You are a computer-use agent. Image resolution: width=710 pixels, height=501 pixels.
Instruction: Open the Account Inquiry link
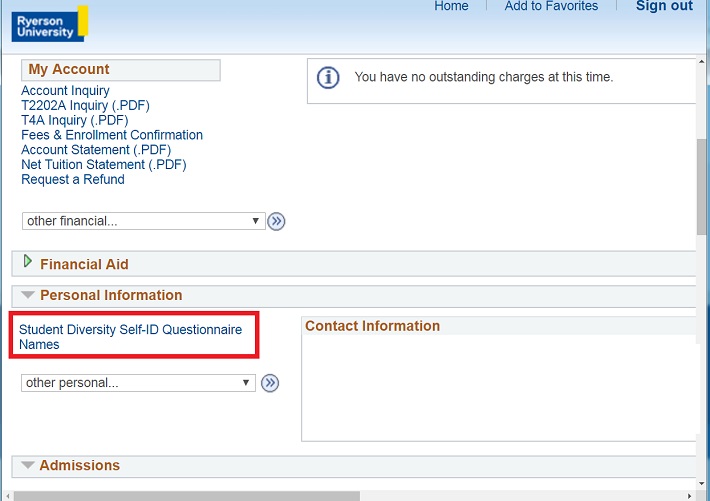[65, 91]
